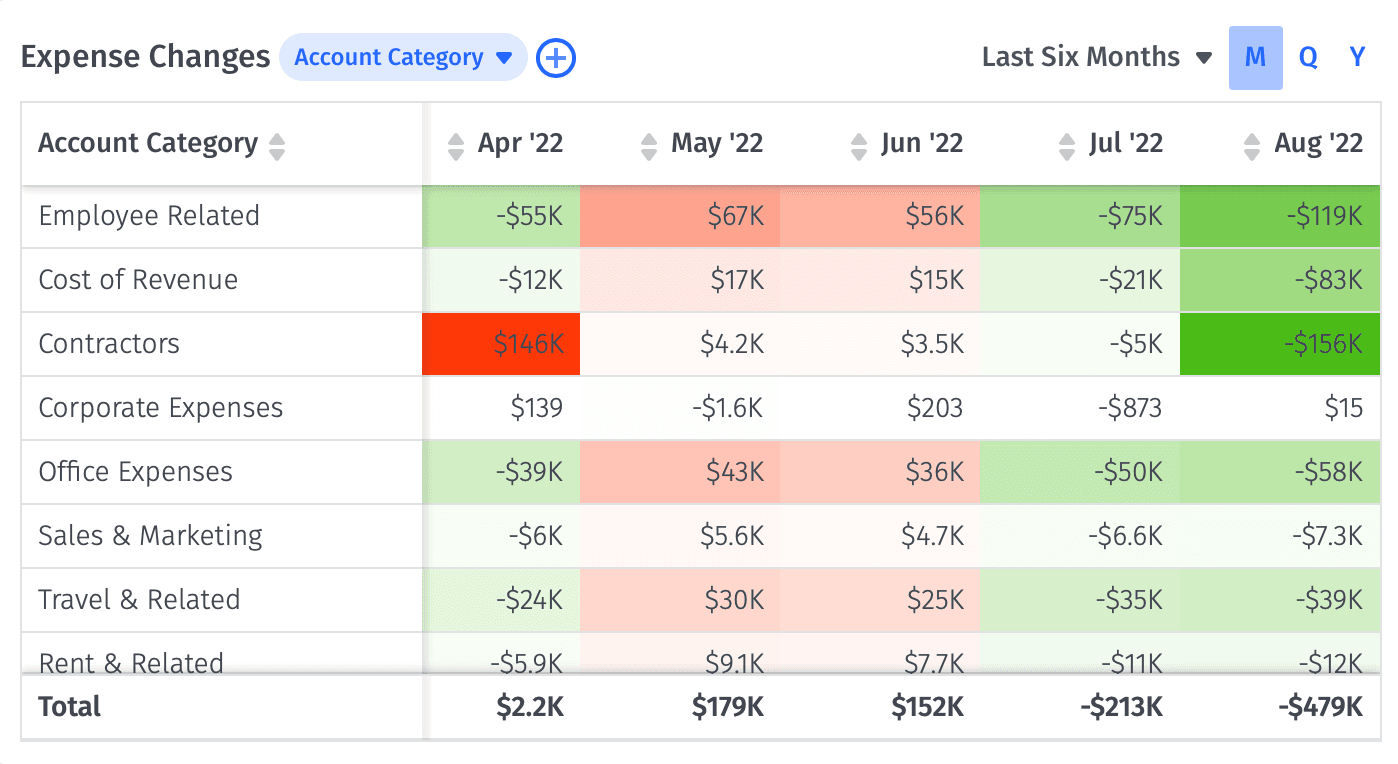
Task: Click the Expense Changes title
Action: click(x=144, y=57)
